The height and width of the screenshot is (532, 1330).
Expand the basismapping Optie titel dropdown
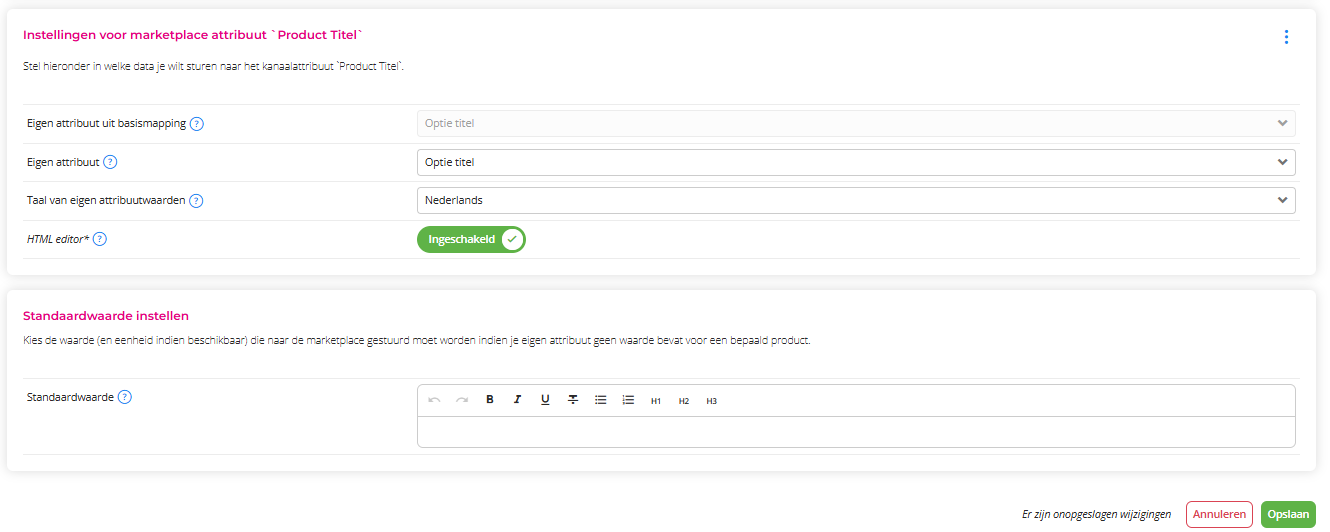[x=856, y=123]
